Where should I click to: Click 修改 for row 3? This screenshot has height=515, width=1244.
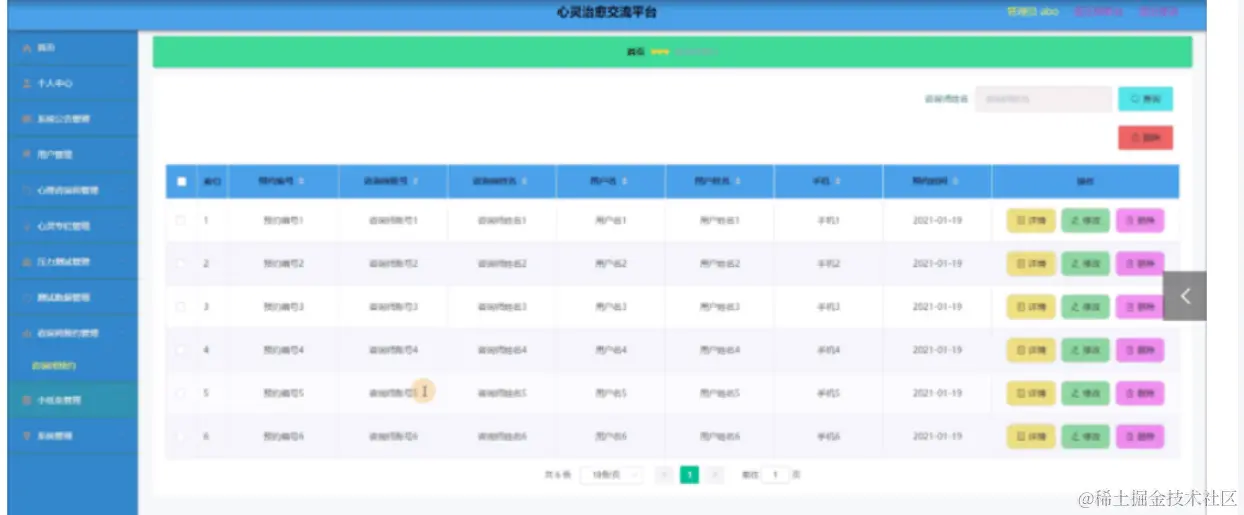1085,307
